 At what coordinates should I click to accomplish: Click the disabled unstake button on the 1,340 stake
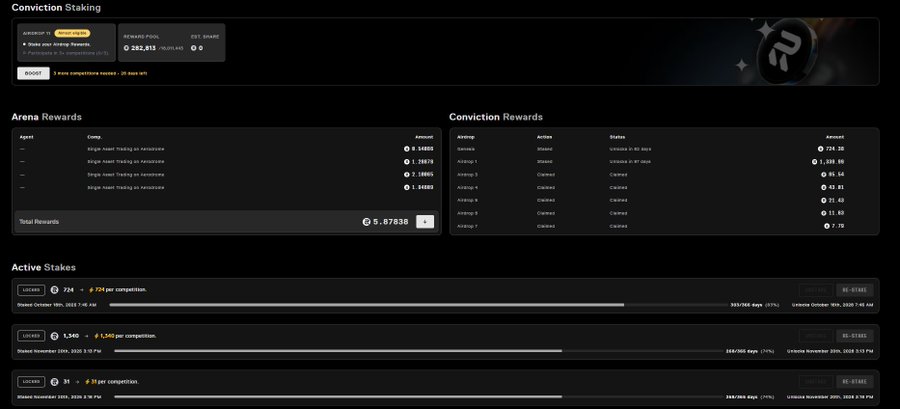(x=816, y=336)
